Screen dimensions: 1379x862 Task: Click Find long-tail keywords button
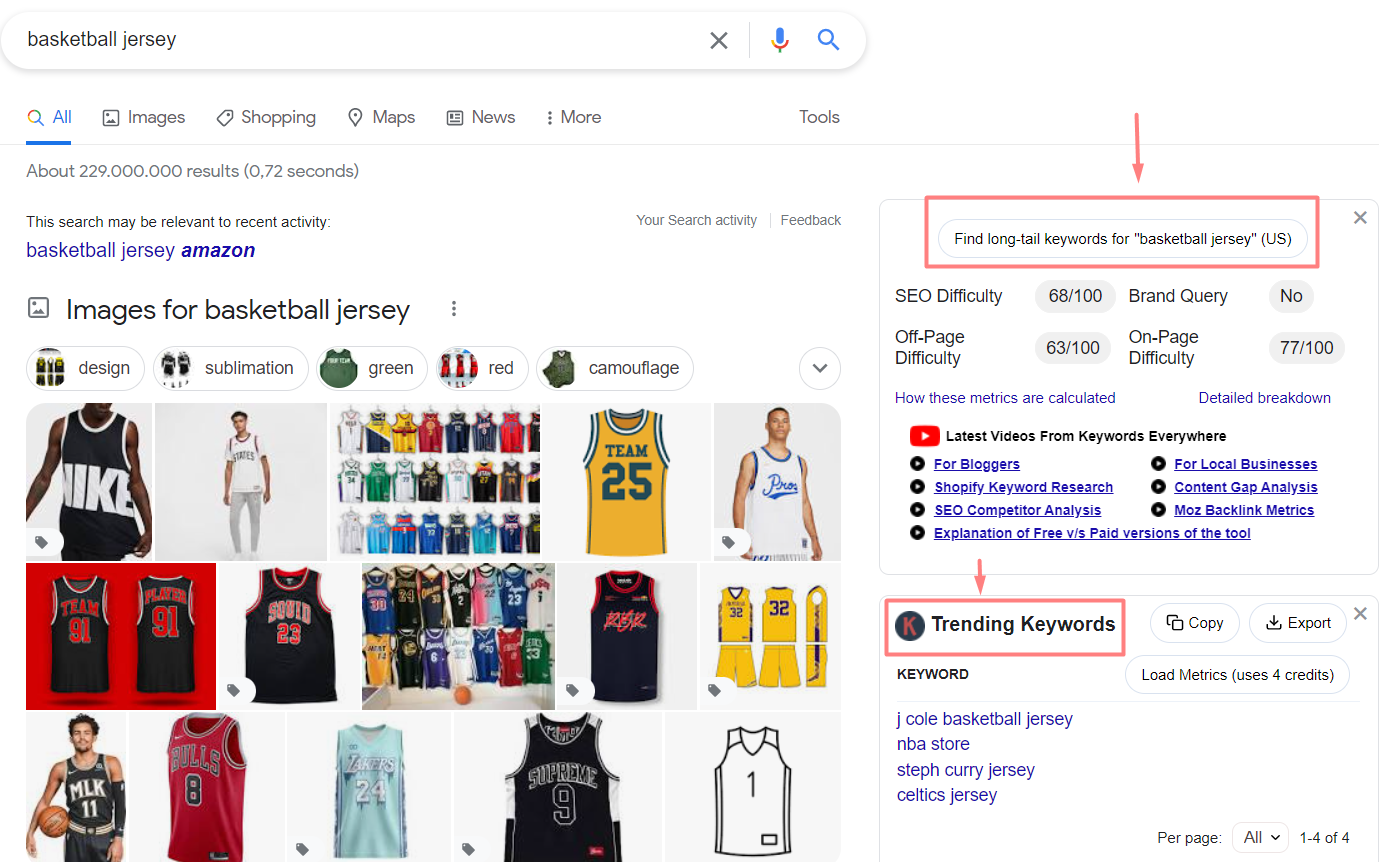[1122, 239]
